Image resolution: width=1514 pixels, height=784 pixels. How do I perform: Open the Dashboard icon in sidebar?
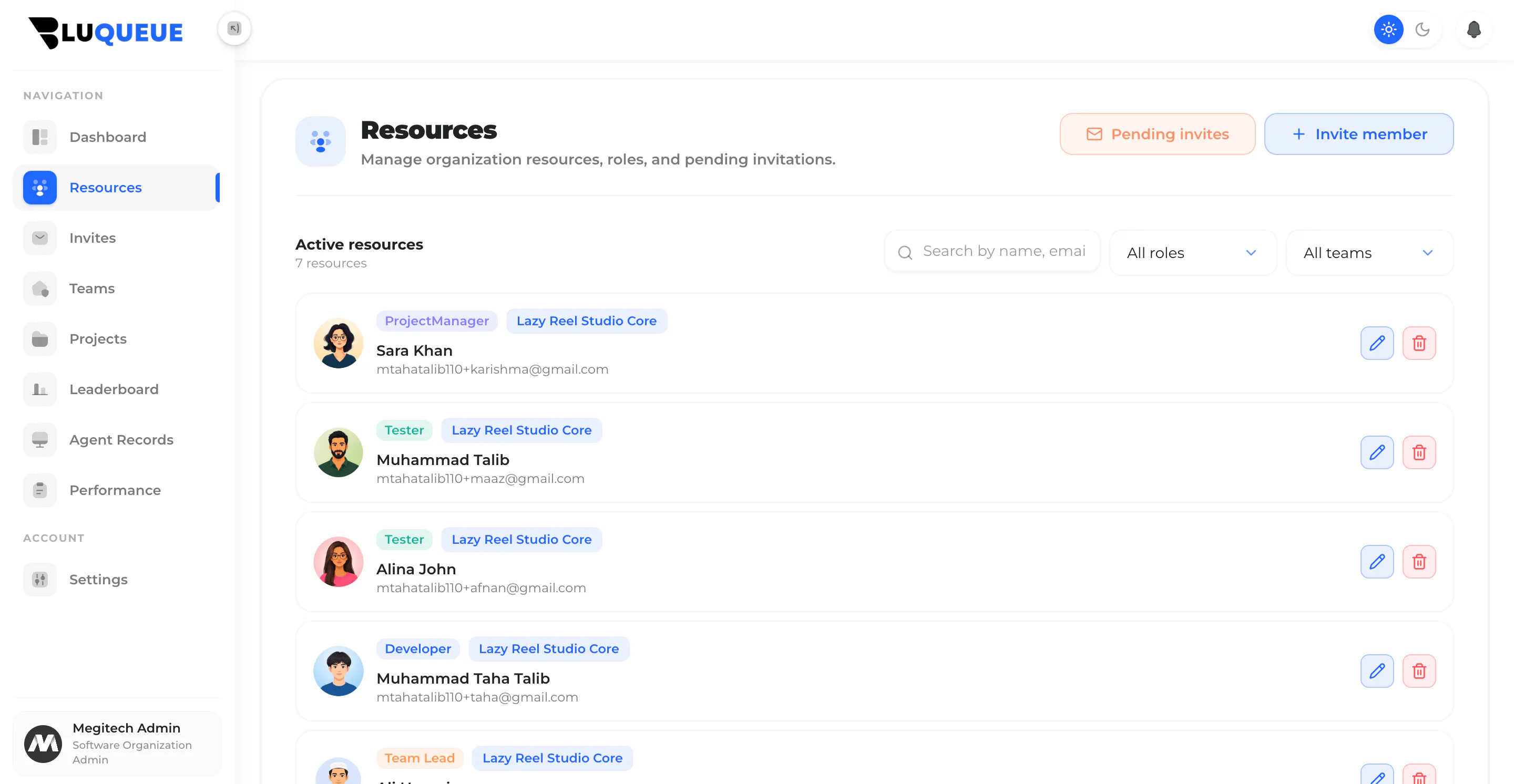click(x=40, y=137)
